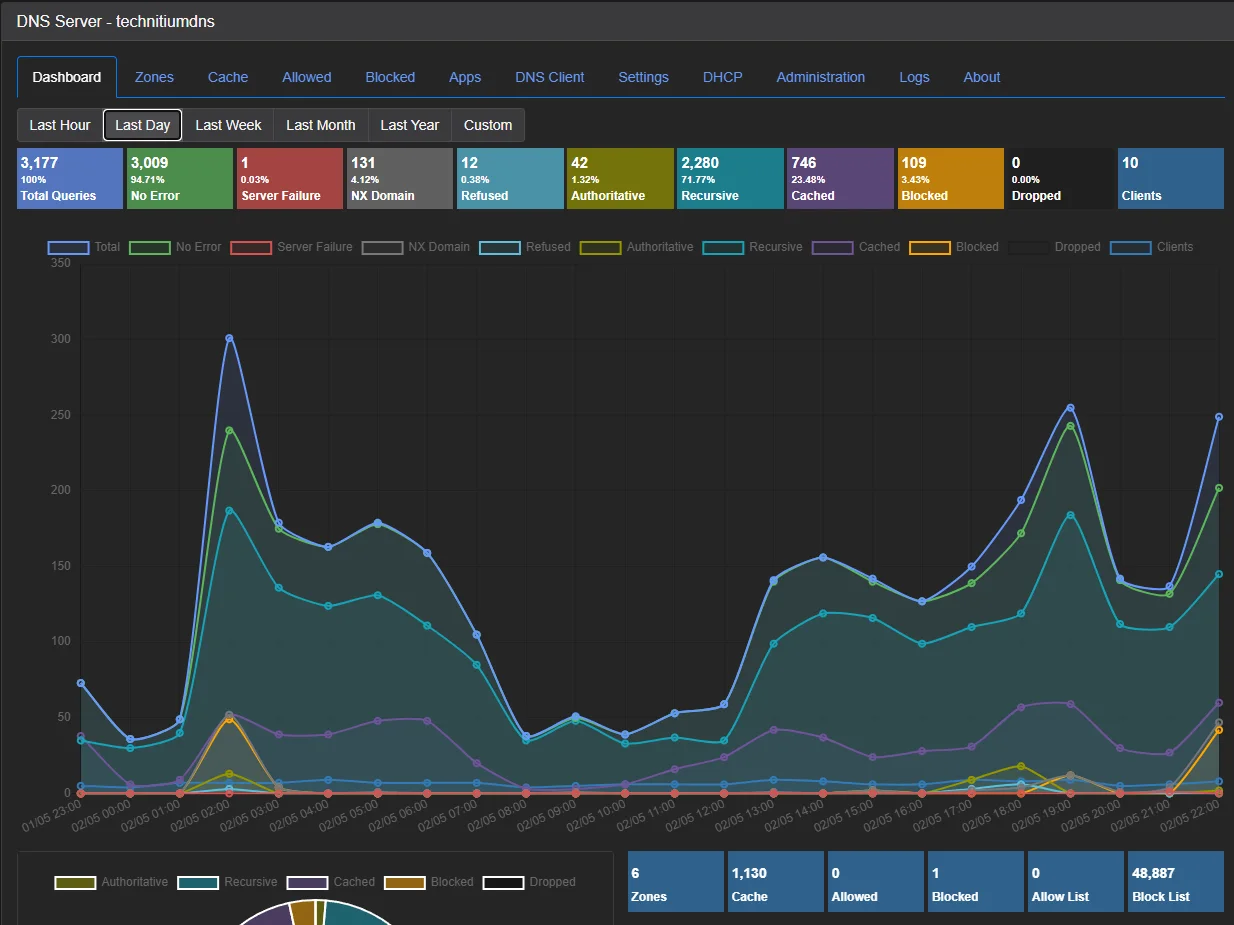Click the 48,887 Block List tile
This screenshot has height=925, width=1234.
pyautogui.click(x=1176, y=882)
